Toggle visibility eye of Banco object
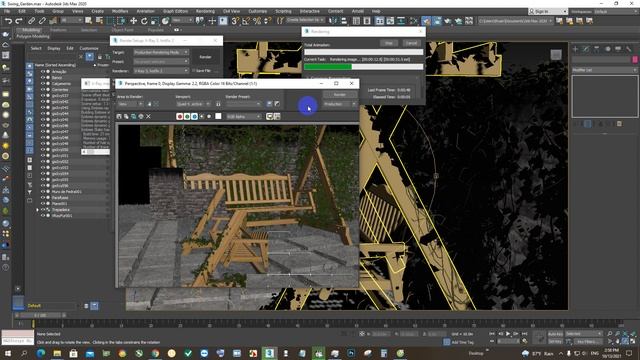Image resolution: width=640 pixels, height=360 pixels. (42, 78)
